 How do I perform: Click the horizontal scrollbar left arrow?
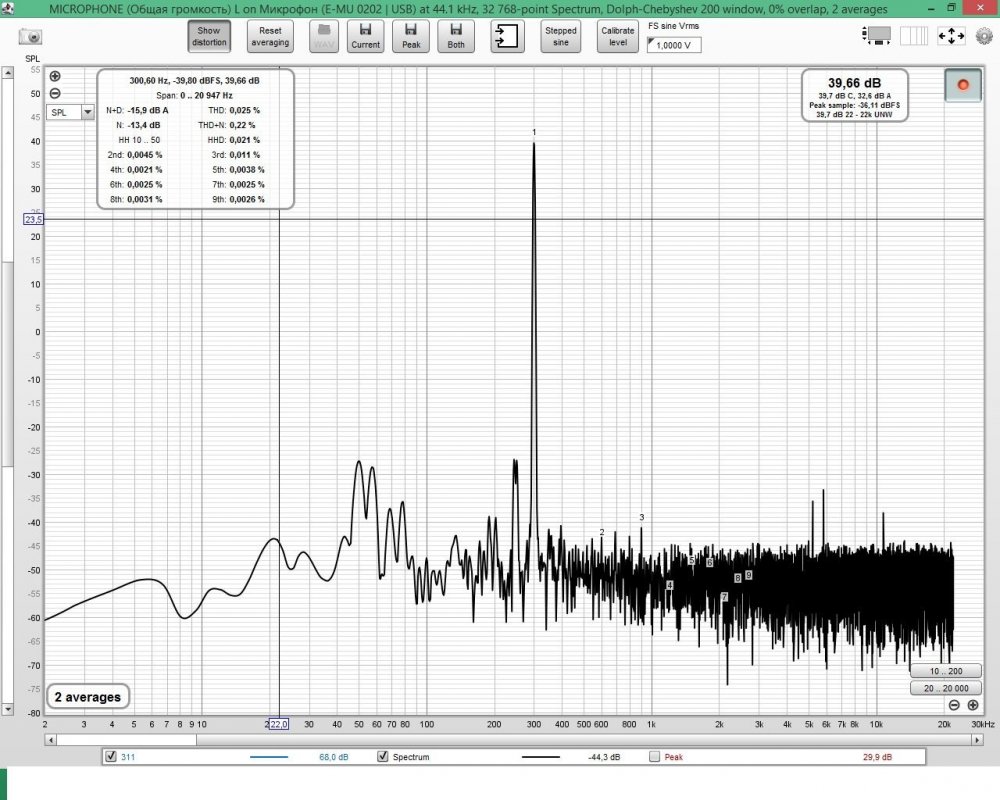[51, 740]
